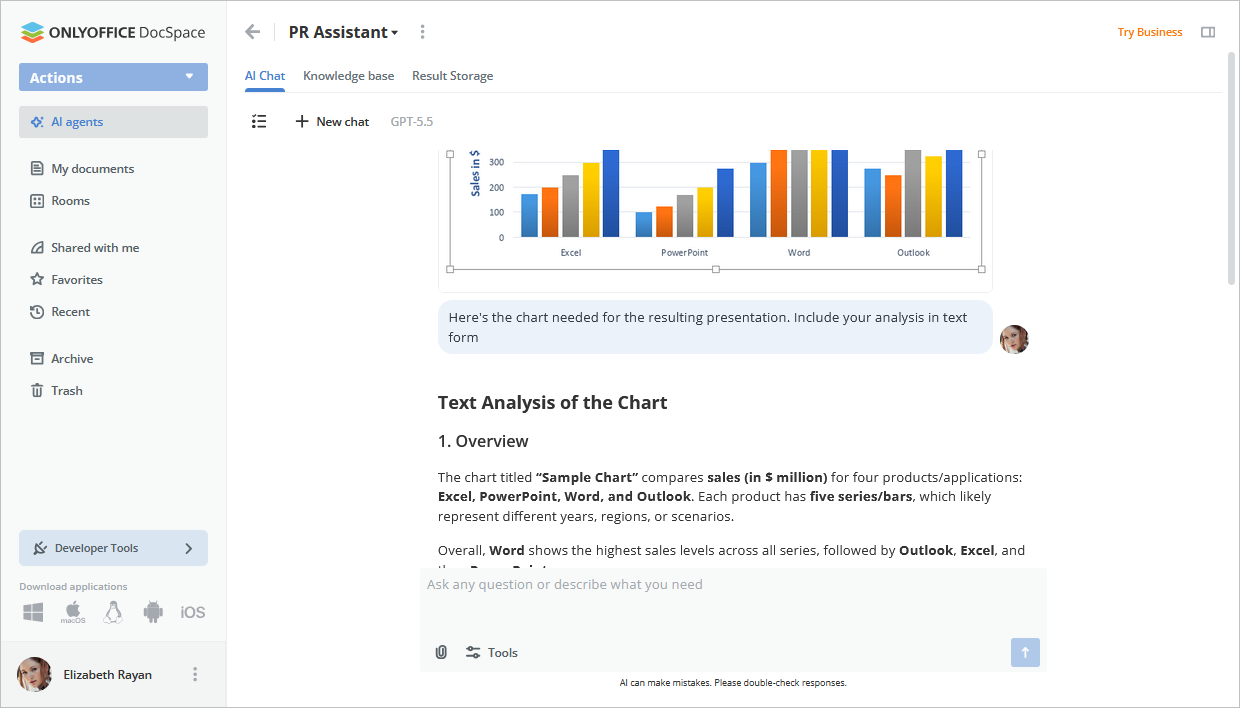Click the ONLYOFFICE DocSpace logo
Screen dimensions: 1240x708
[113, 32]
